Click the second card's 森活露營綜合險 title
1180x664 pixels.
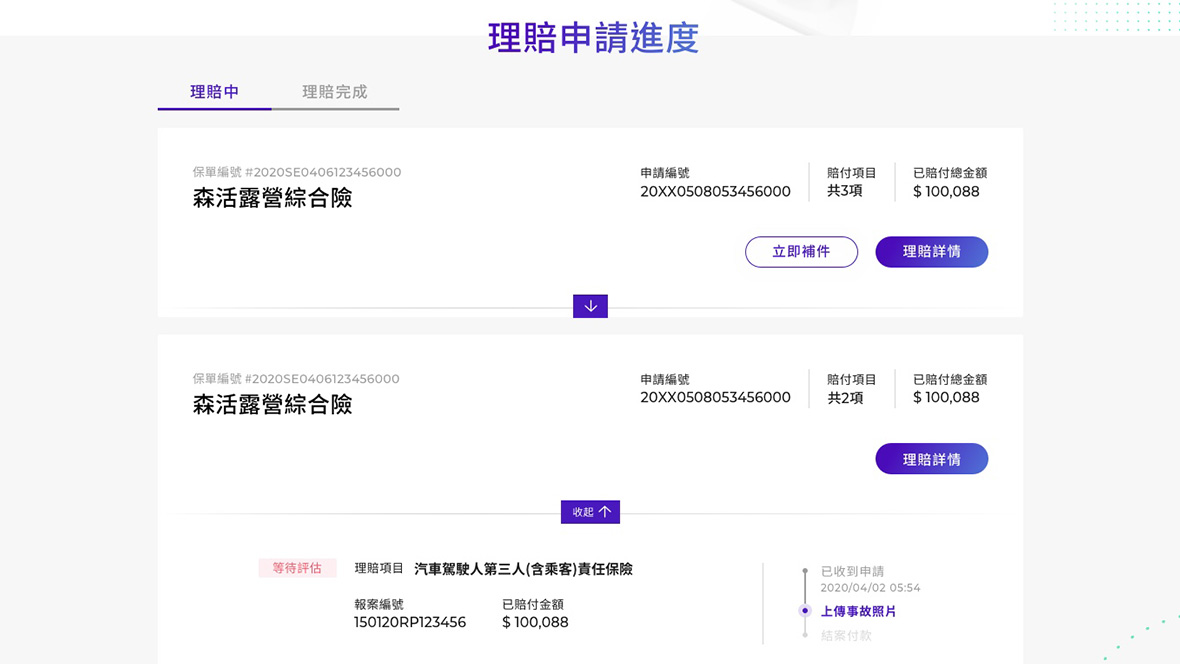[272, 405]
